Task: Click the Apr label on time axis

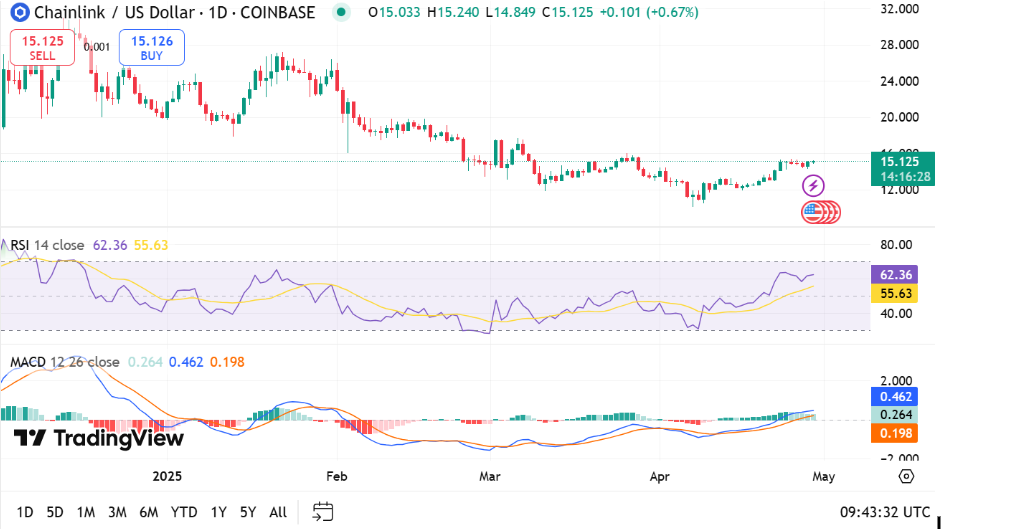Action: point(660,476)
